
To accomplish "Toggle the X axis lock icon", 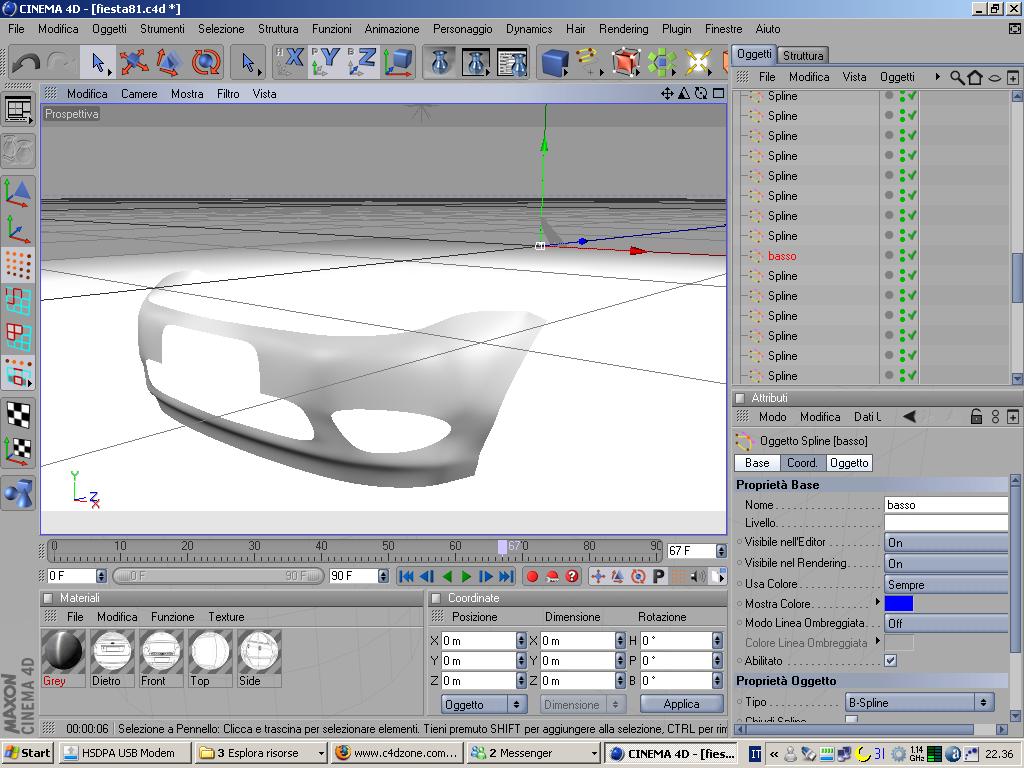I will [x=291, y=62].
